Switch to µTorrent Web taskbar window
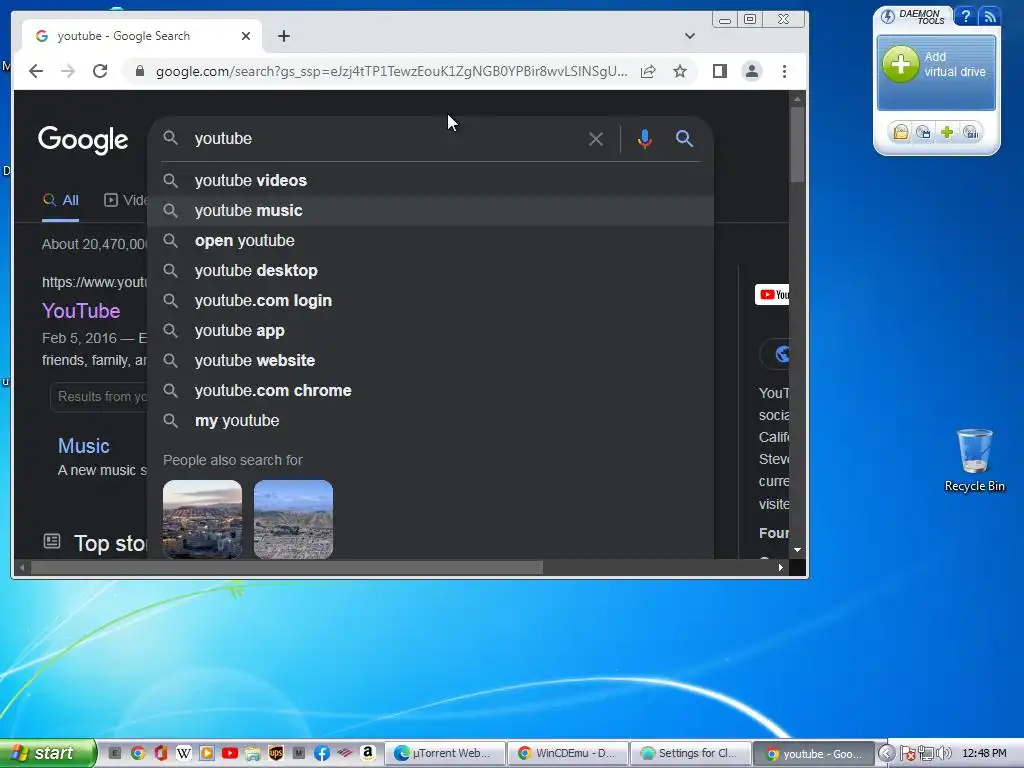Screen dimensions: 1024x768 tap(445, 753)
